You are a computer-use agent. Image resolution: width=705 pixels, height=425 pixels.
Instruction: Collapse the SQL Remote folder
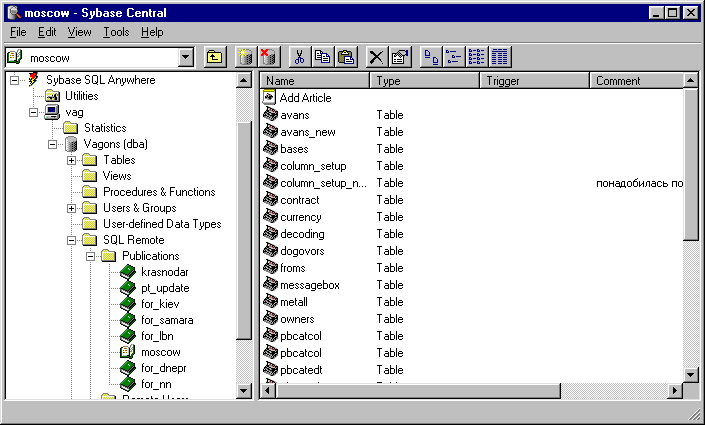[71, 240]
